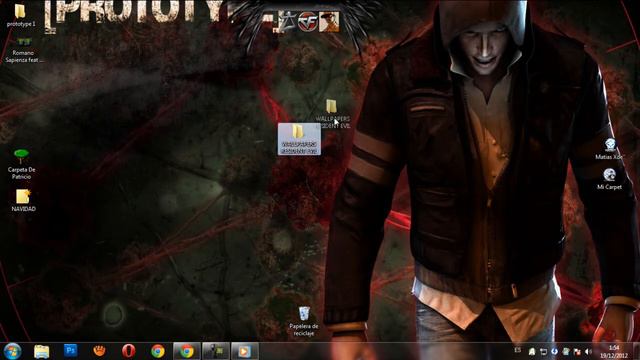640x360 pixels.
Task: Open the orange paw app on taskbar
Action: point(99,351)
